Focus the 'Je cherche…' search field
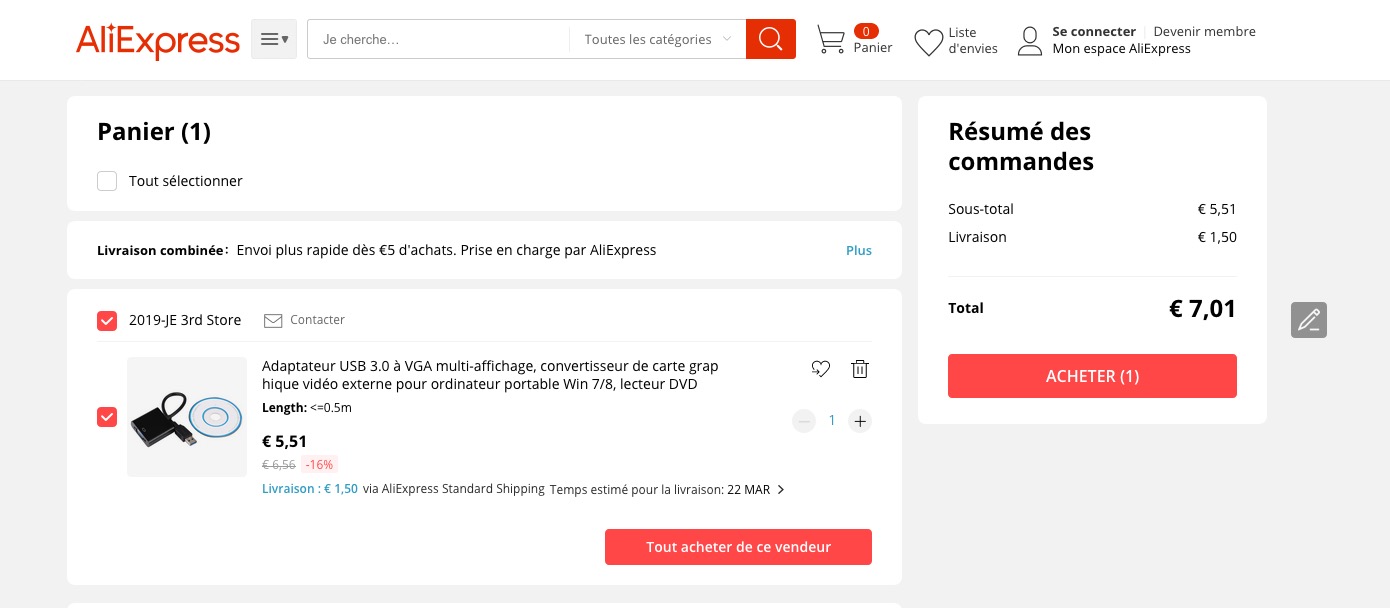The image size is (1390, 608). click(x=439, y=39)
